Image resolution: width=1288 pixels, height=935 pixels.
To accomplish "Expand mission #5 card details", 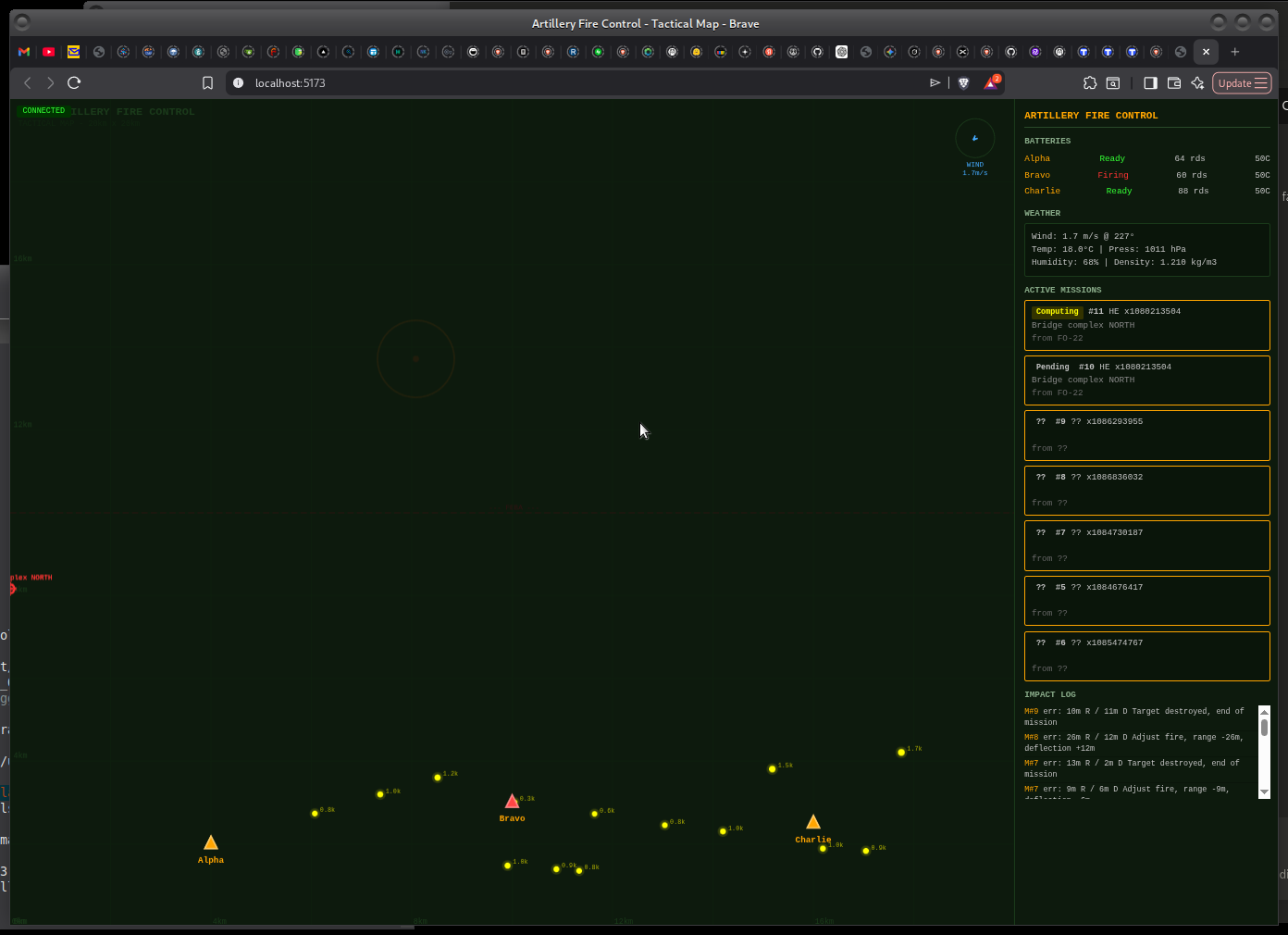I will tap(1146, 600).
